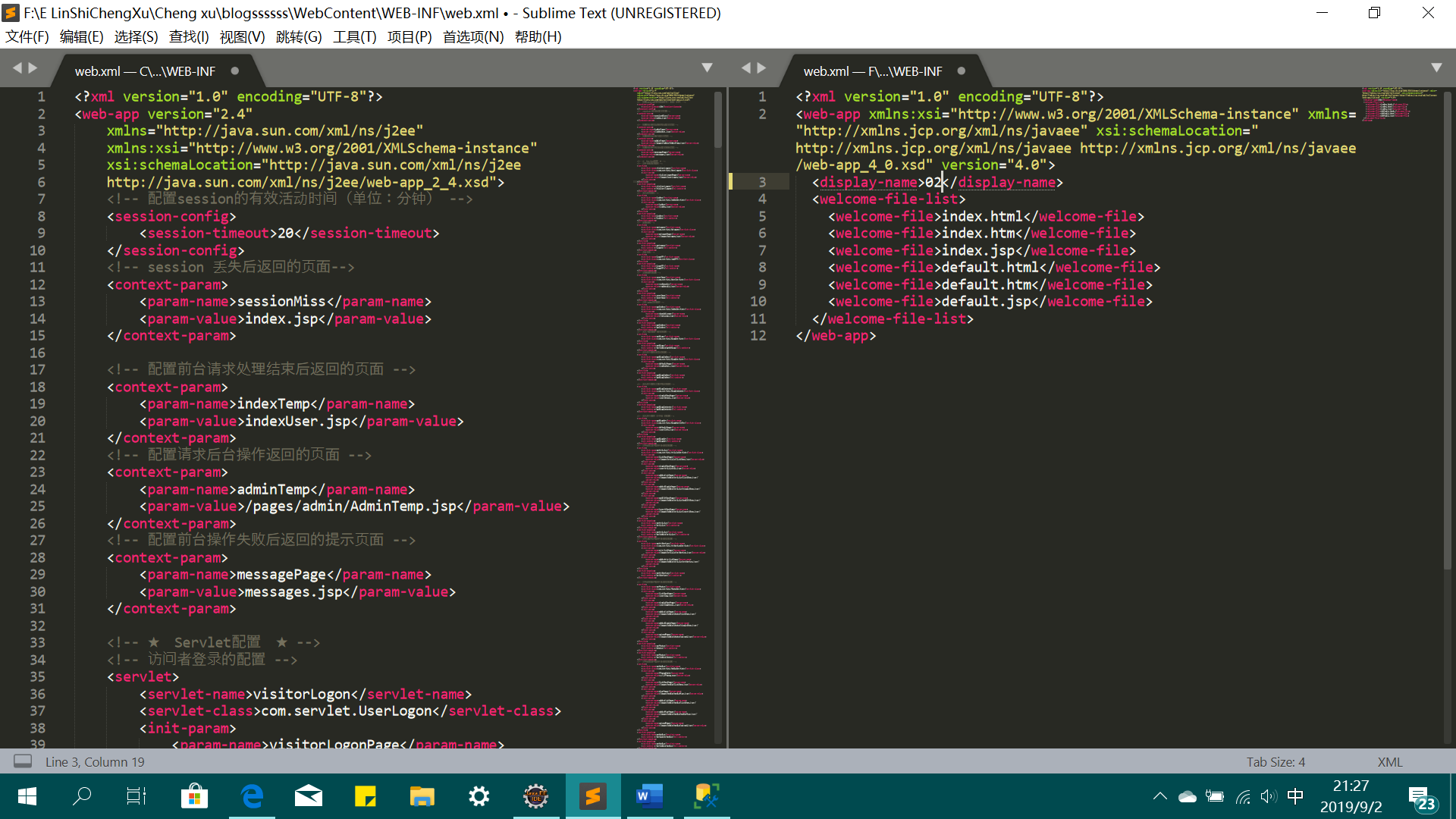The width and height of the screenshot is (1456, 819).
Task: Switch to Eclipse Java EE IDE on taskbar
Action: tap(536, 796)
